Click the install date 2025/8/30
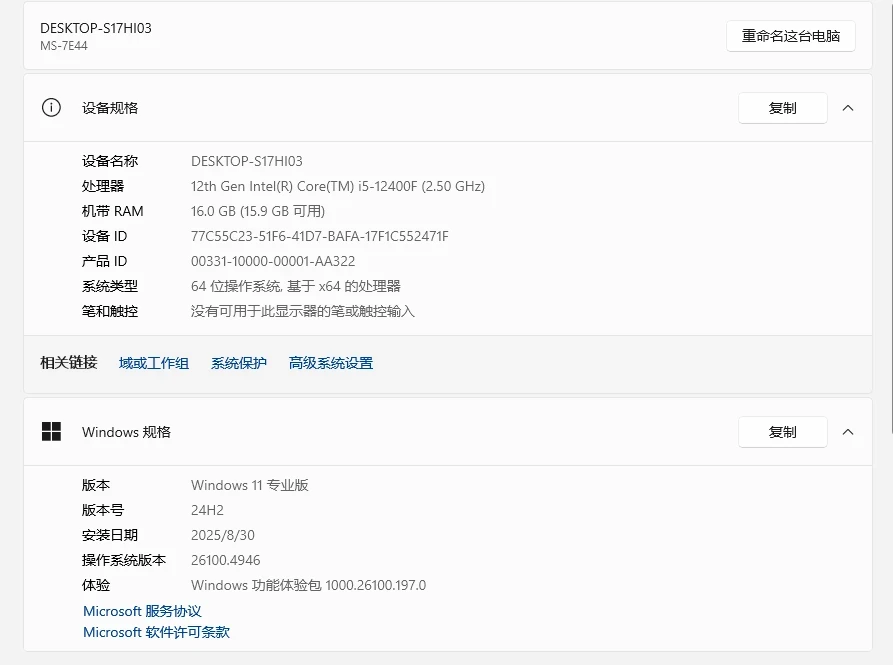 click(x=223, y=536)
